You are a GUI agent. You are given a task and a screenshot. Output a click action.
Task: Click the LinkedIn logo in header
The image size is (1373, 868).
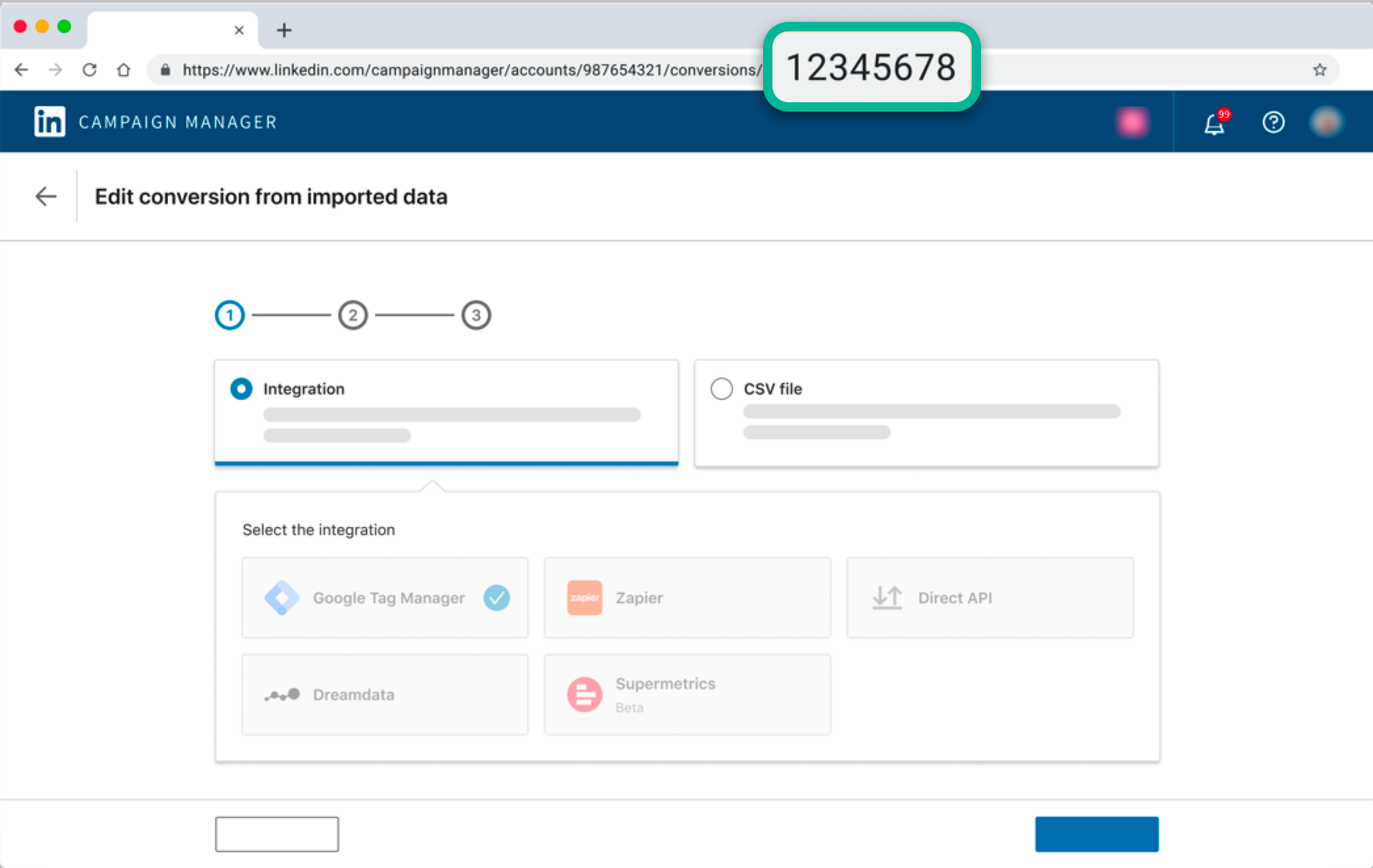[49, 122]
